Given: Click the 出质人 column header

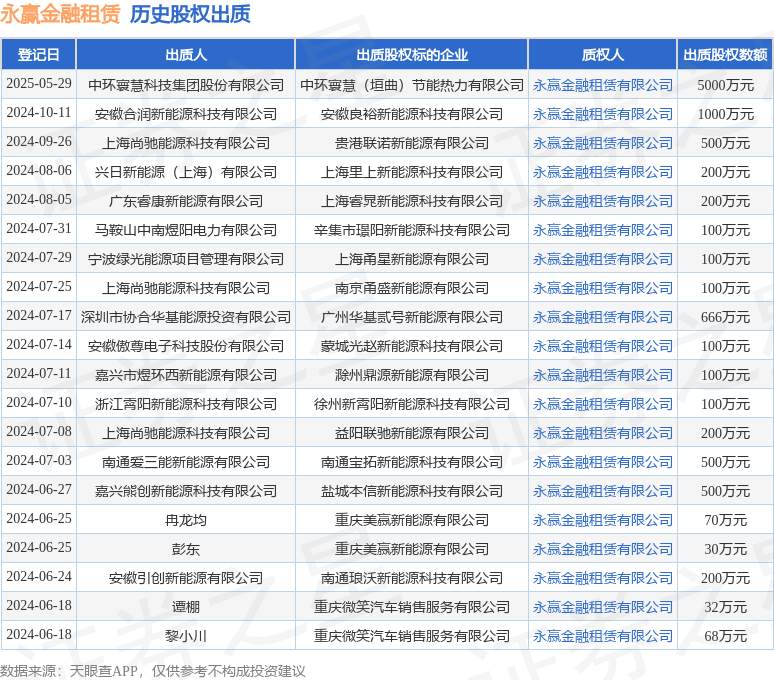Looking at the screenshot, I should click(x=186, y=54).
